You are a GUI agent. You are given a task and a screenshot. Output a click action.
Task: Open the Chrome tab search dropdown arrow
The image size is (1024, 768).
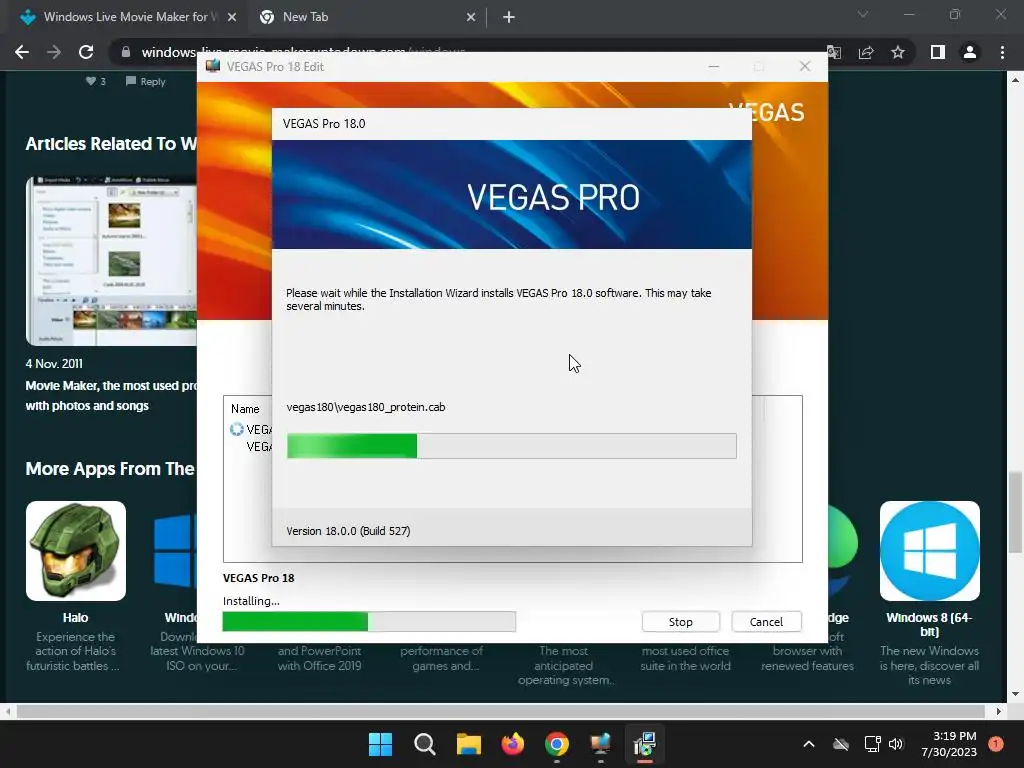863,14
